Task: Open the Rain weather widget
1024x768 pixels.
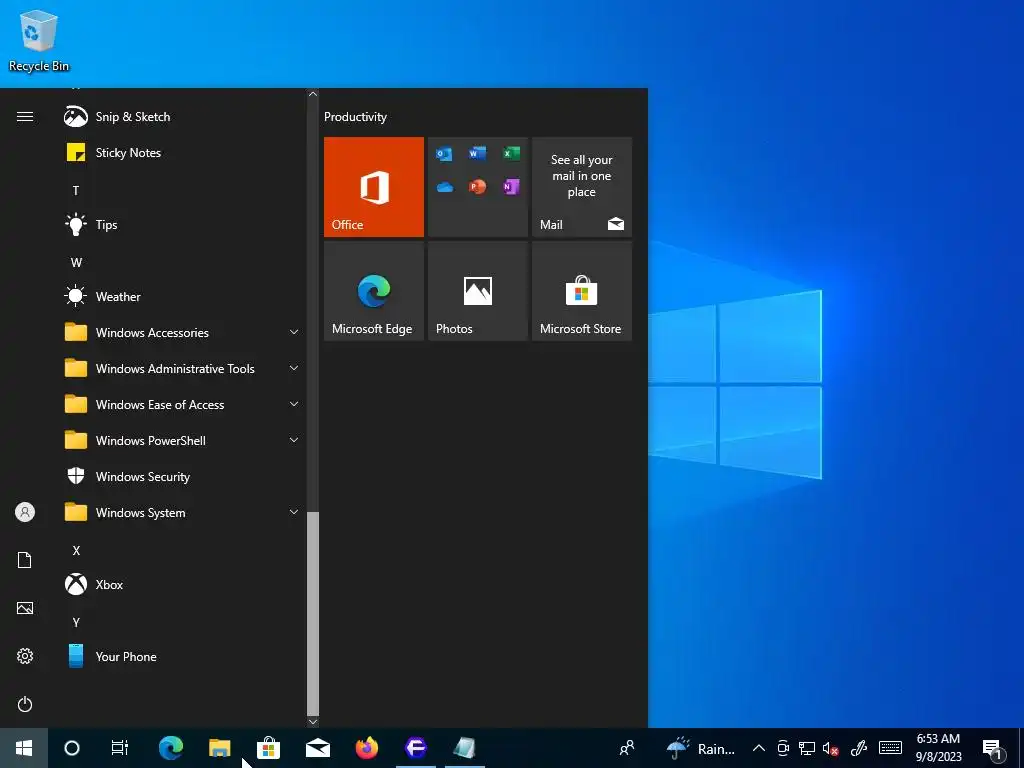Action: (x=701, y=748)
